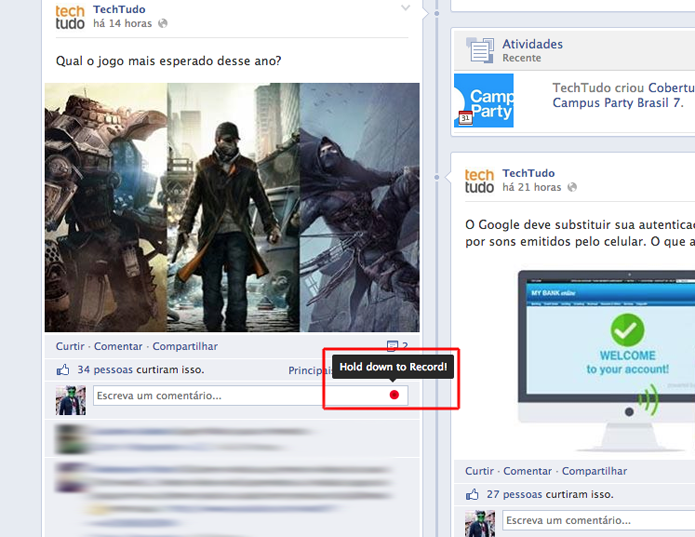
Task: Click the thumbs-up icon beside 34 pessoas
Action: pos(63,370)
